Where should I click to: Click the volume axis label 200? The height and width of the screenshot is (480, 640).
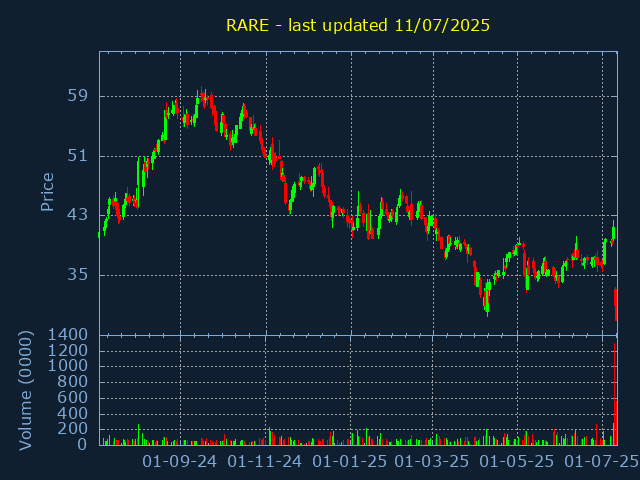tap(73, 429)
